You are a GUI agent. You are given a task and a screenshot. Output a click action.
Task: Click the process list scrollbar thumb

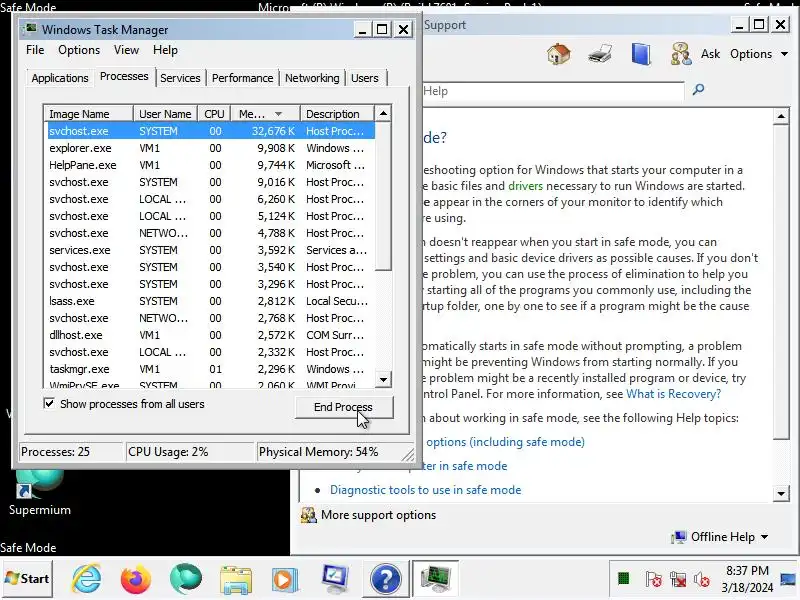383,196
